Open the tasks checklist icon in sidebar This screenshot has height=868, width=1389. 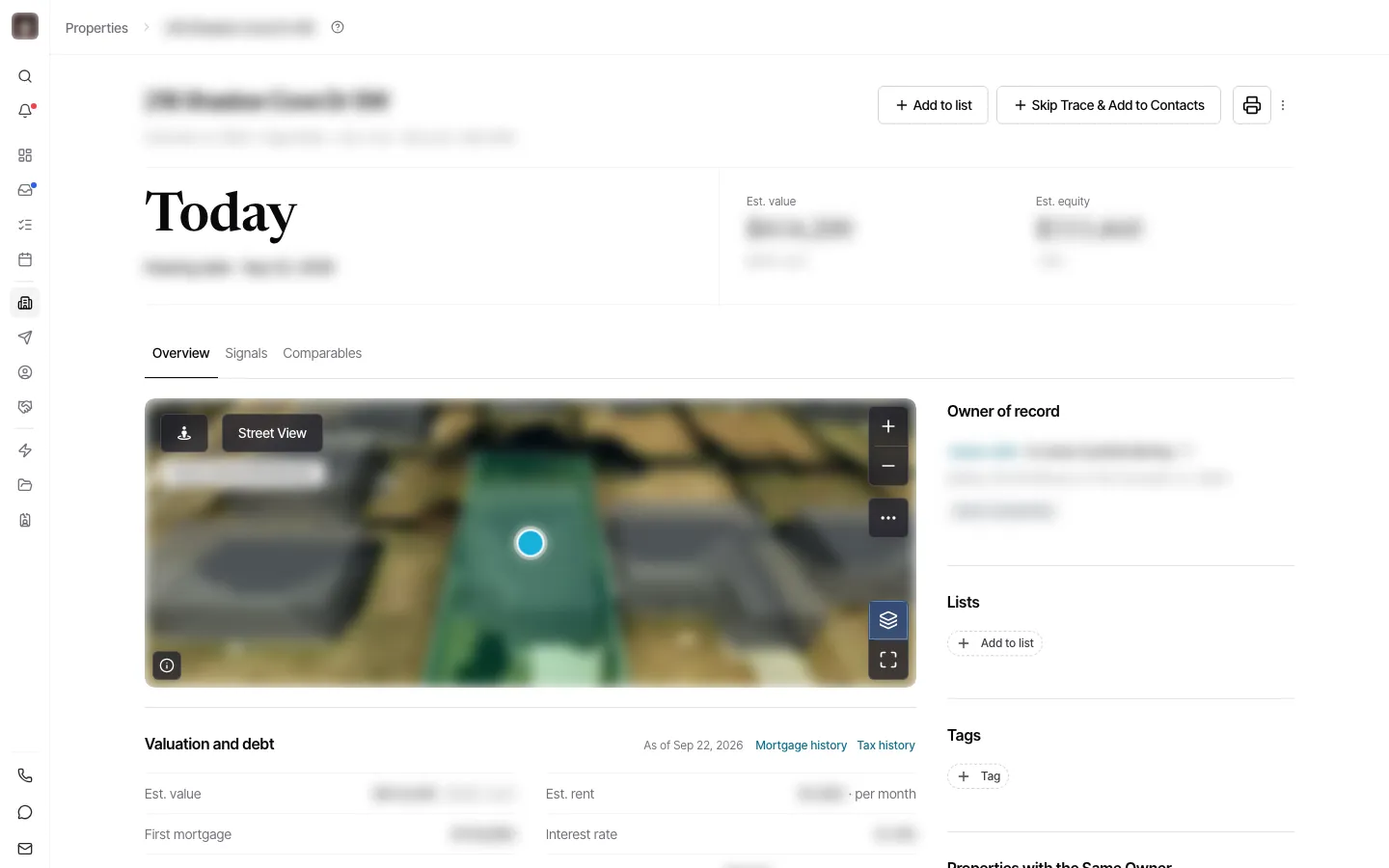point(25,225)
